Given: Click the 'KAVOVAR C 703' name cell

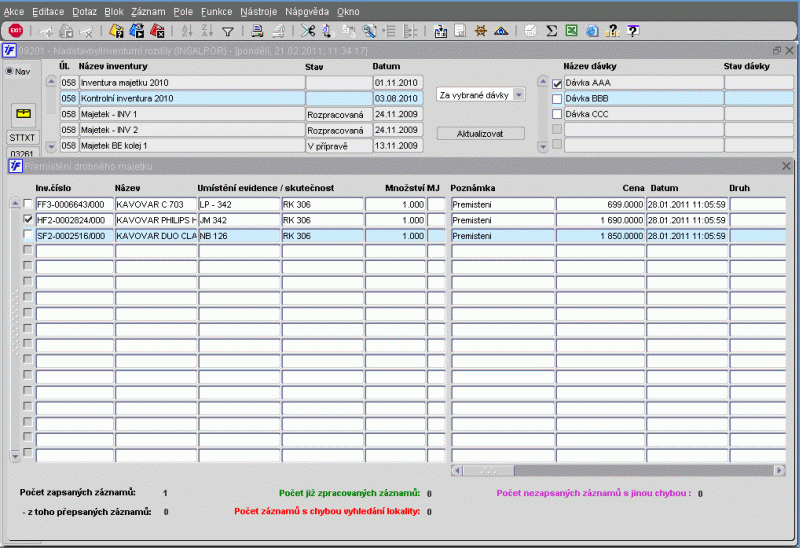Looking at the screenshot, I should click(x=156, y=205).
